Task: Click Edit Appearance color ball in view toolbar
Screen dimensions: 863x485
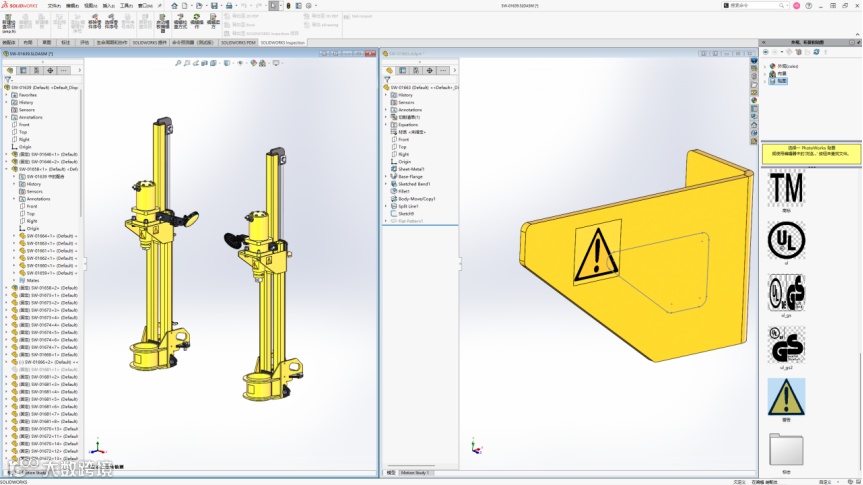Action: tap(254, 63)
